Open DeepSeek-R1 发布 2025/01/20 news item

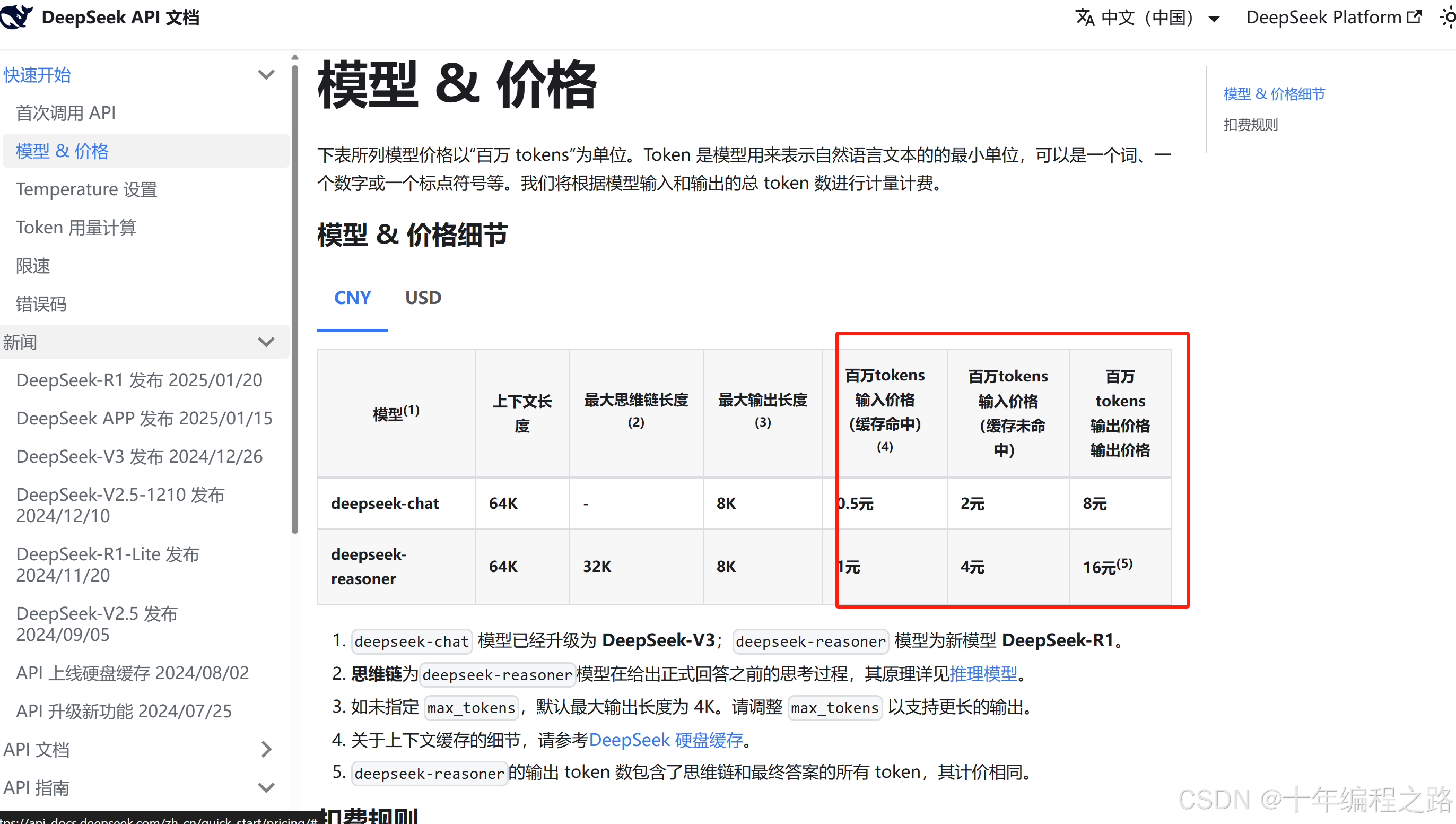pyautogui.click(x=139, y=380)
